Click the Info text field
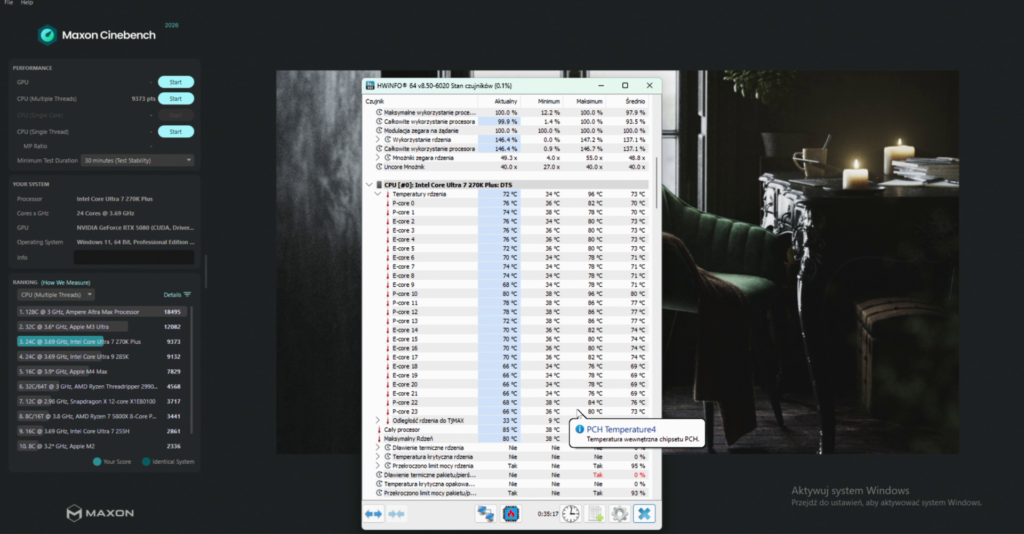1024x534 pixels. point(134,258)
